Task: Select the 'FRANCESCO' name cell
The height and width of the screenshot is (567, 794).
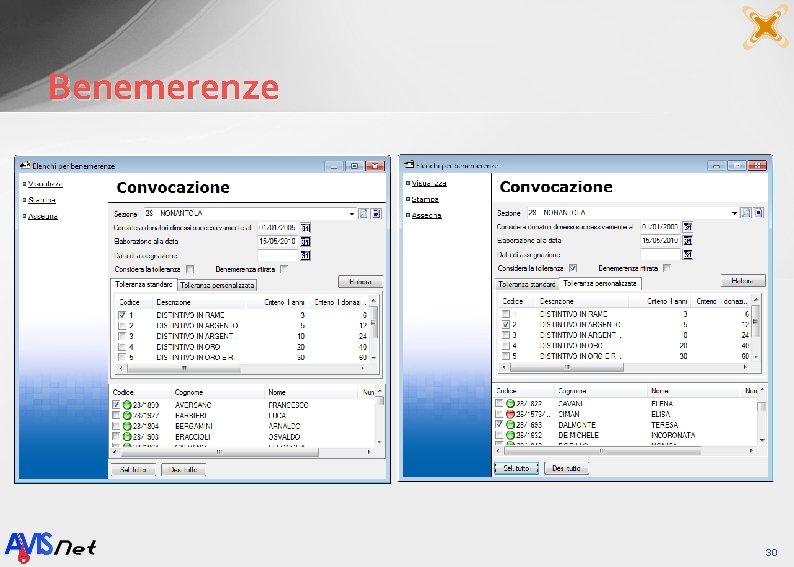Action: tap(288, 405)
